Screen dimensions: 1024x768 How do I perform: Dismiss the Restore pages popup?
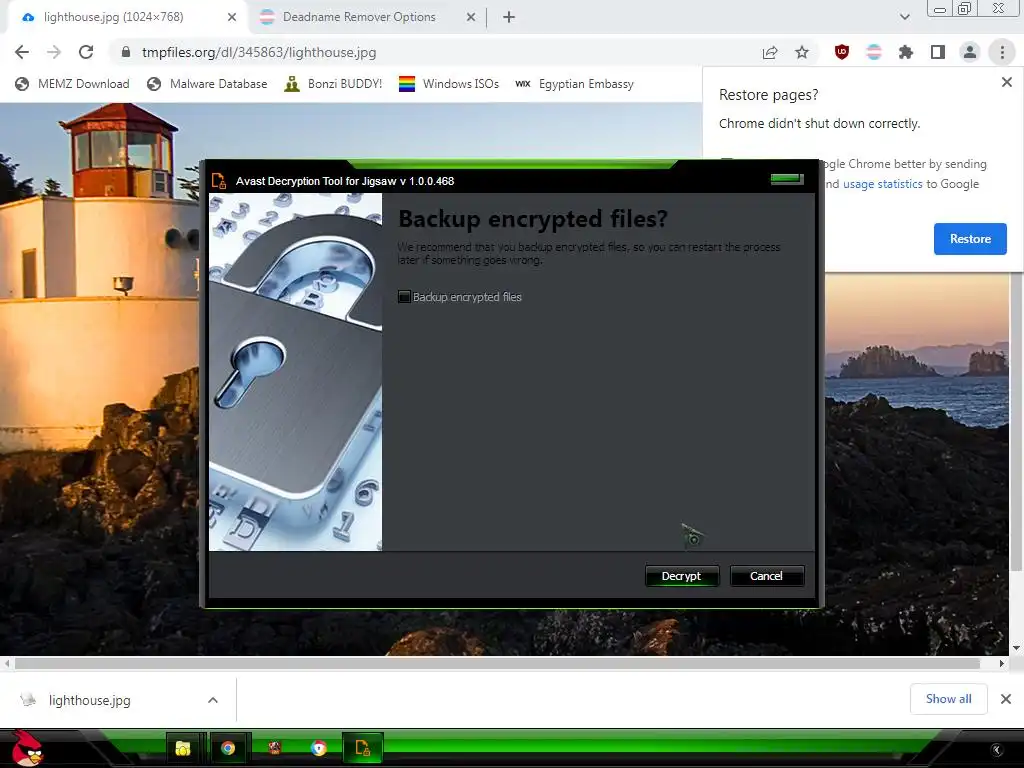click(1006, 82)
